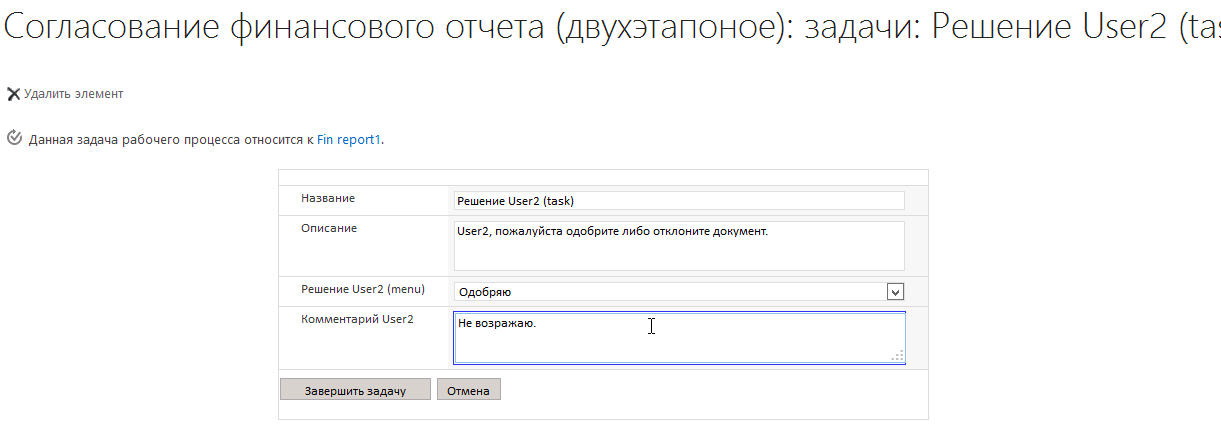Click the Данная задача рабочего процесса text
1221x436 pixels.
coord(171,140)
